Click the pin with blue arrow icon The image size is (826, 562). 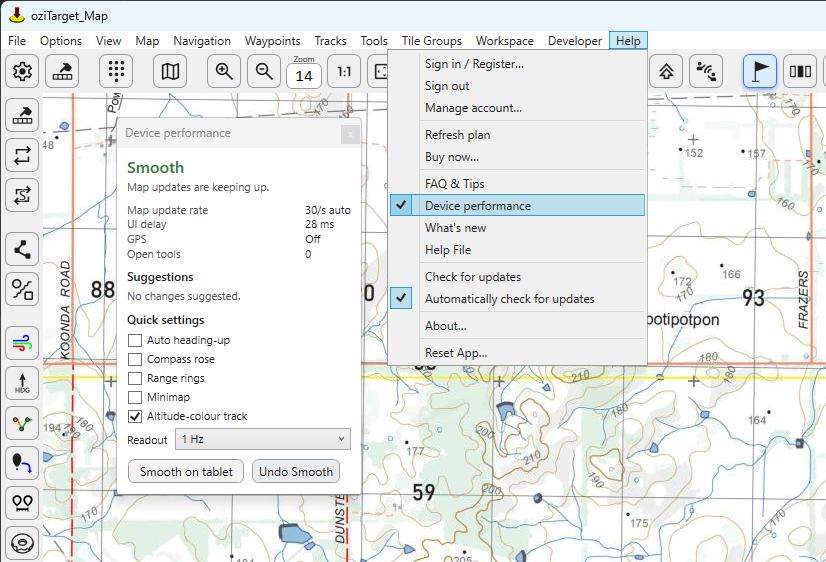pos(22,463)
